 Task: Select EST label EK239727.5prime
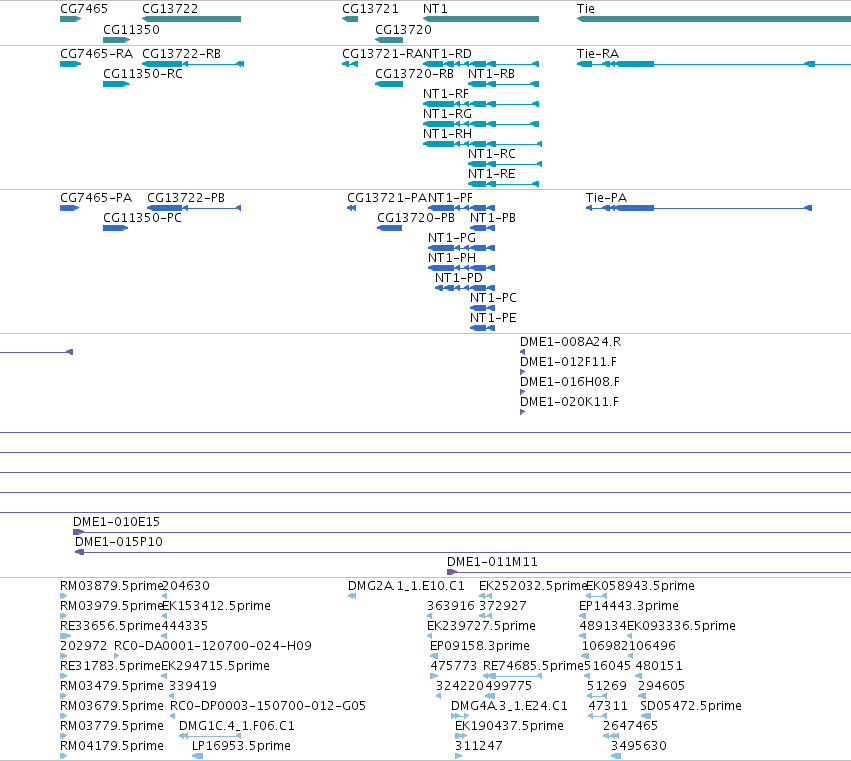481,626
